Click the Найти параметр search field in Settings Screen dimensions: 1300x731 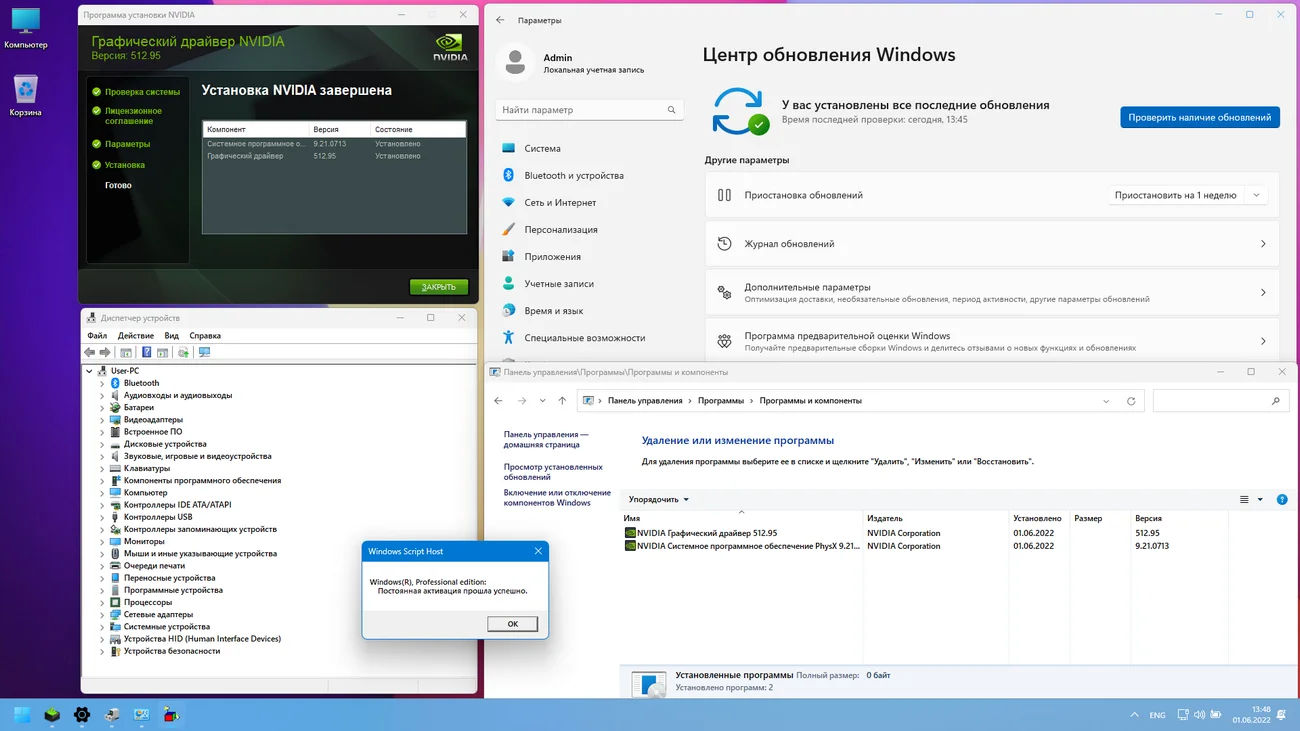[x=590, y=110]
